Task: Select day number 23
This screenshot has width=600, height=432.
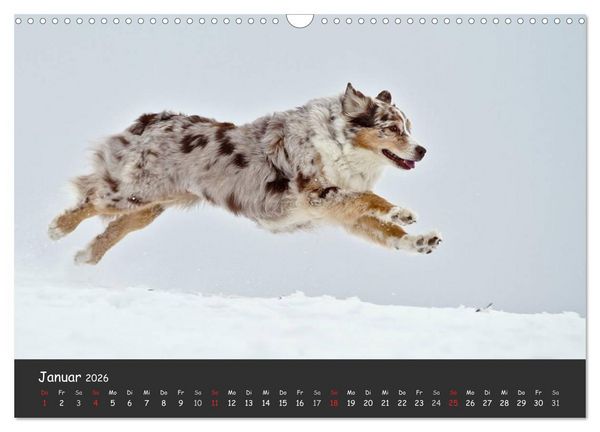Action: pyautogui.click(x=419, y=403)
